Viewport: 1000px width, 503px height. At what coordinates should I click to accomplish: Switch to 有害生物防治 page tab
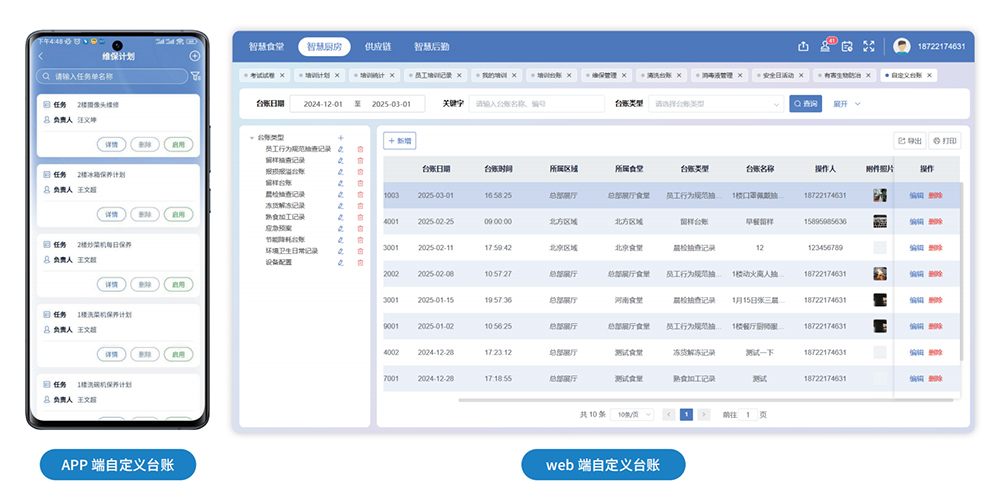(x=842, y=75)
